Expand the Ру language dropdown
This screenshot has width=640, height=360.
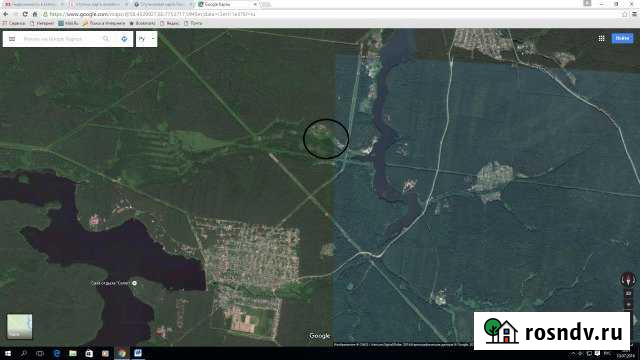(147, 39)
